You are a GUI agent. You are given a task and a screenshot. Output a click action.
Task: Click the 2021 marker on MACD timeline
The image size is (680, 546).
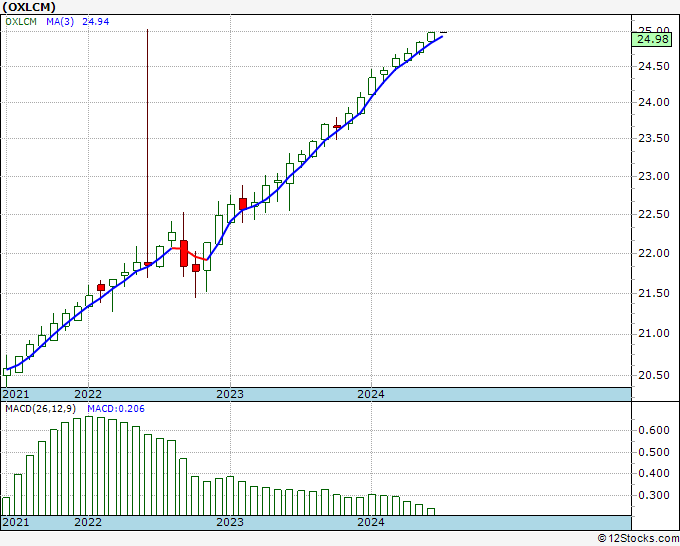coord(16,522)
